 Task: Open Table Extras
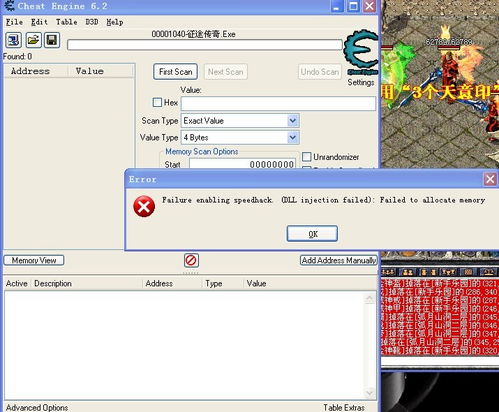tap(344, 407)
